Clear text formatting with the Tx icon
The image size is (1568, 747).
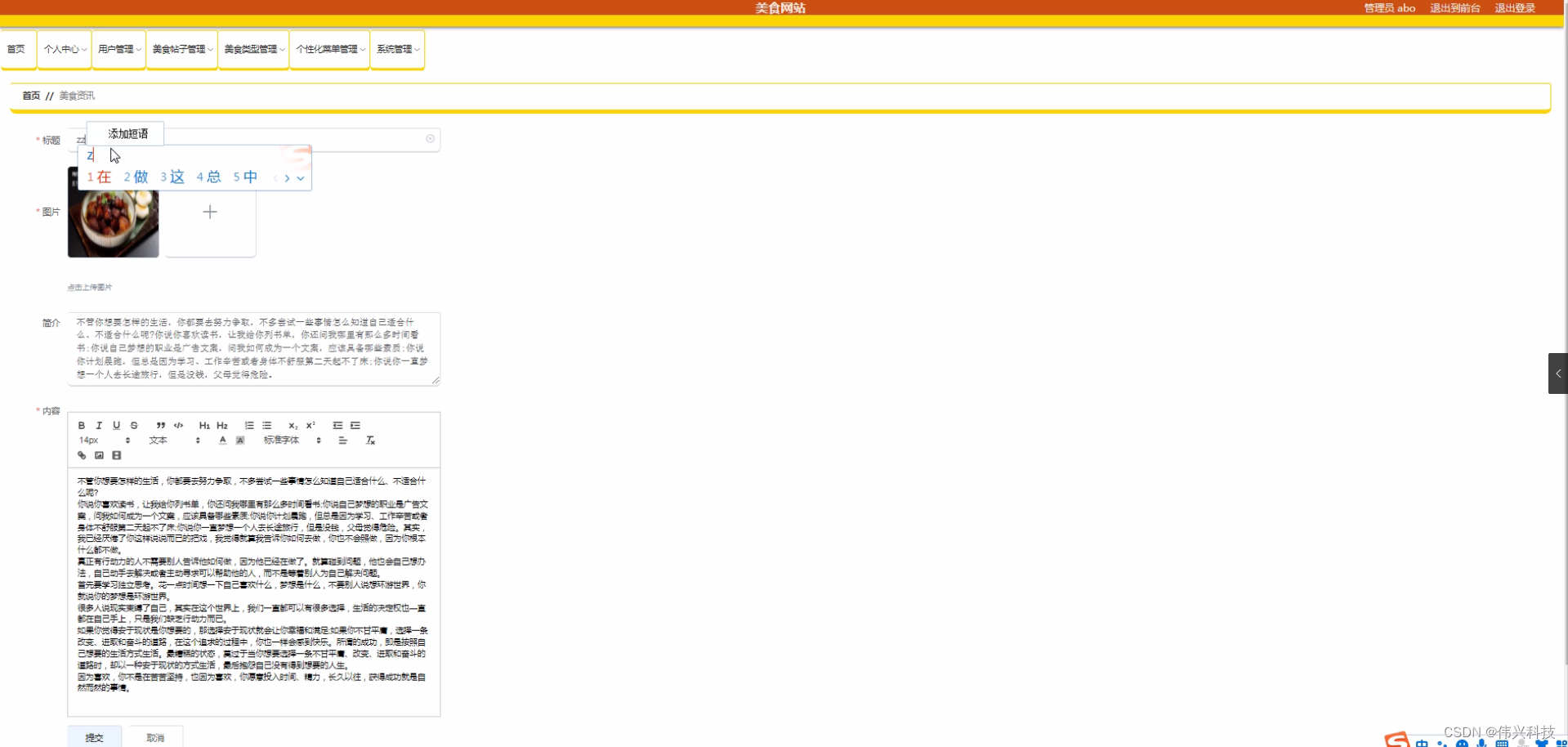pyautogui.click(x=370, y=440)
